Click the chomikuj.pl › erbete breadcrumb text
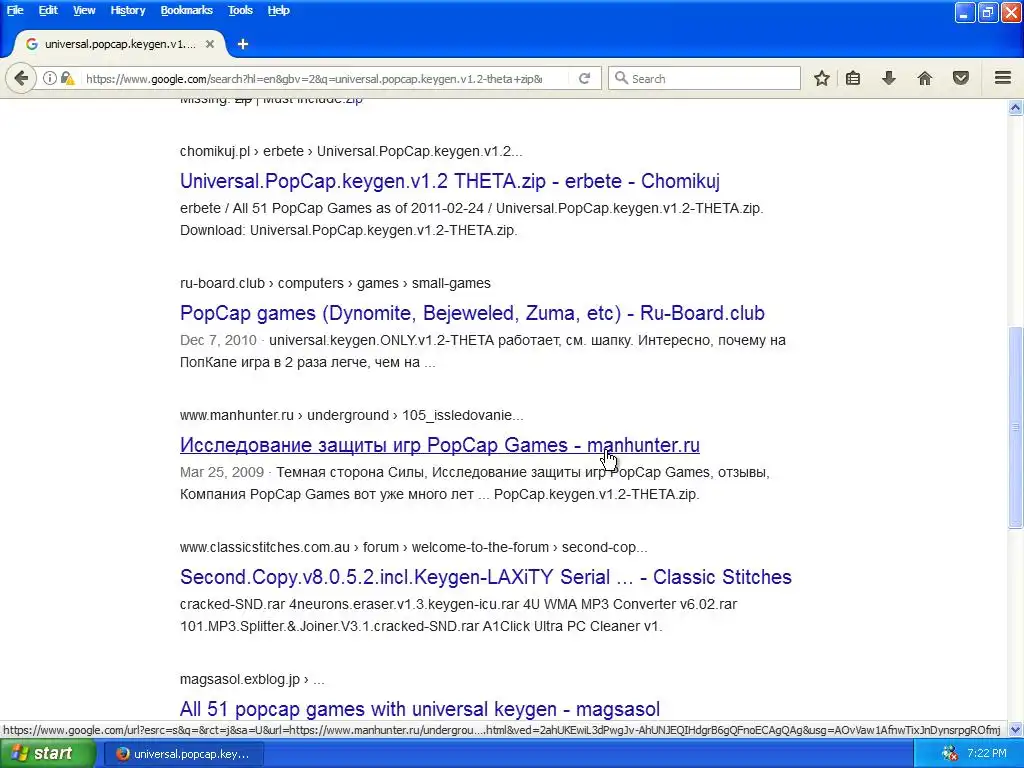1024x768 pixels. click(x=351, y=152)
